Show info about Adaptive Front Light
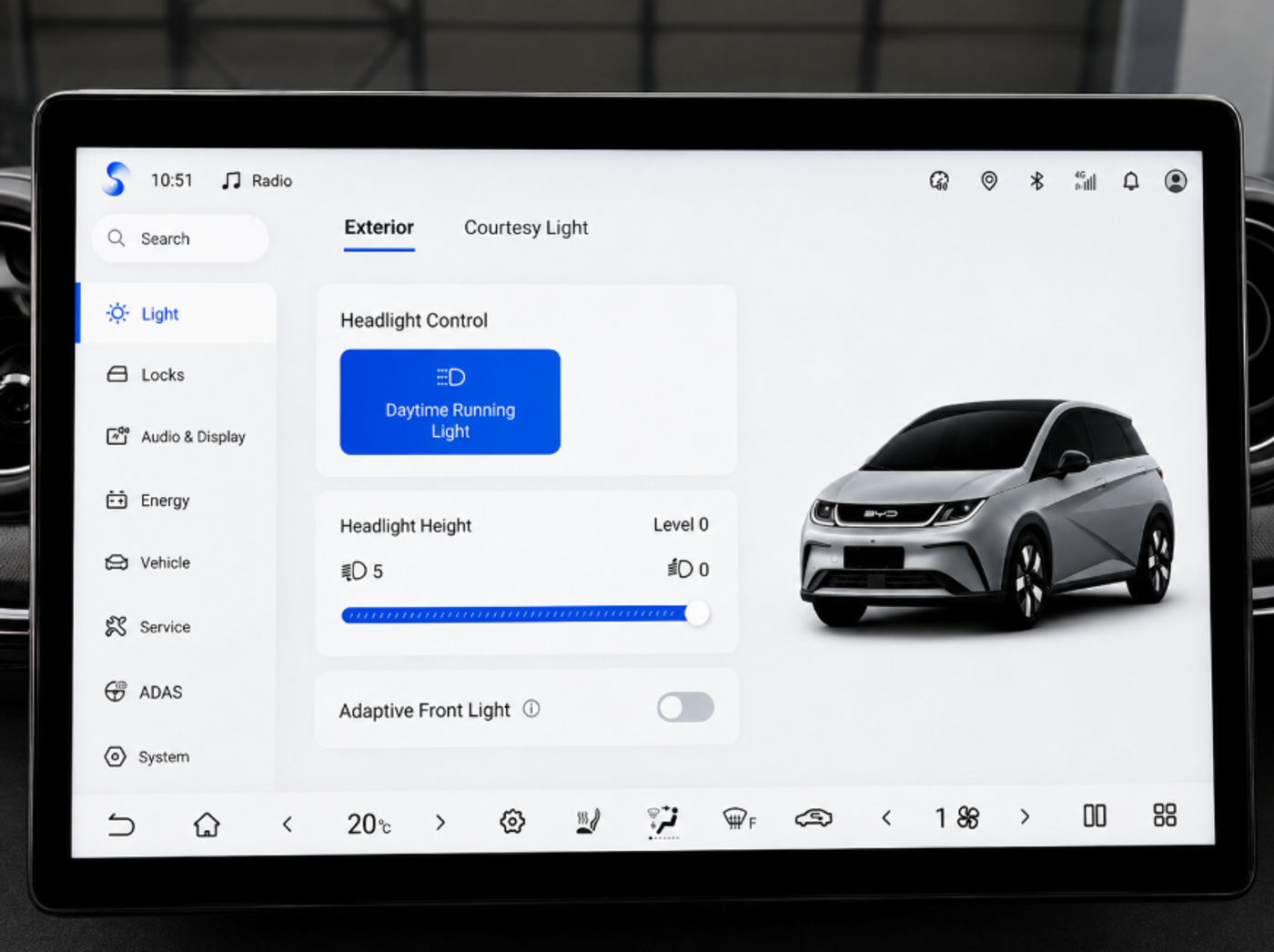The image size is (1274, 952). point(531,708)
